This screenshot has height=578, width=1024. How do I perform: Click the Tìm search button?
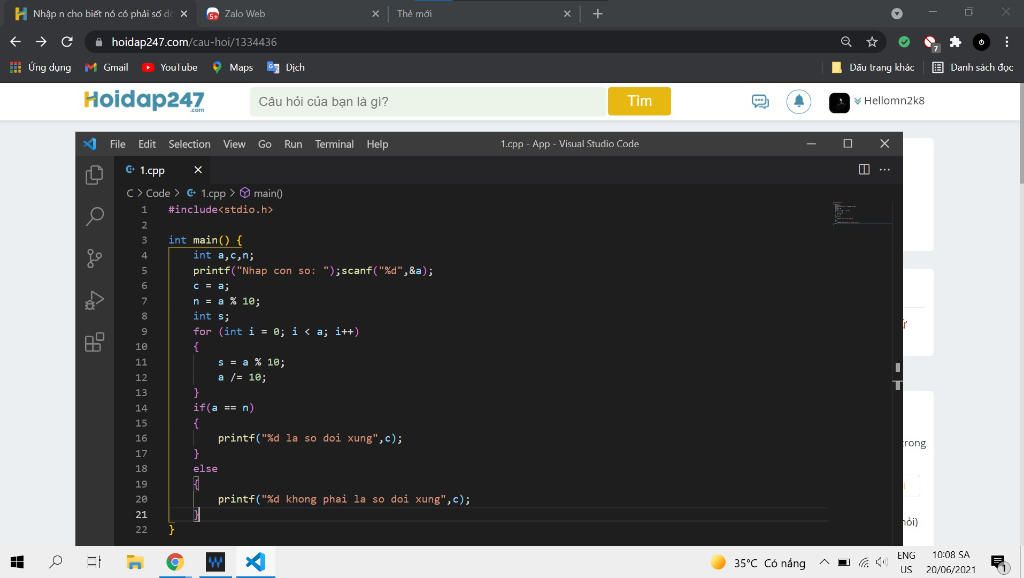click(x=639, y=101)
